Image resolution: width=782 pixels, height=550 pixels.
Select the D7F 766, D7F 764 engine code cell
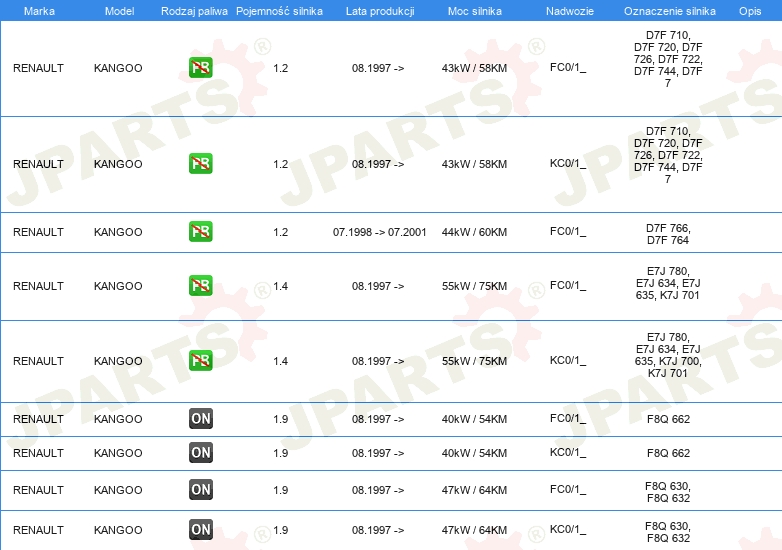tap(668, 233)
